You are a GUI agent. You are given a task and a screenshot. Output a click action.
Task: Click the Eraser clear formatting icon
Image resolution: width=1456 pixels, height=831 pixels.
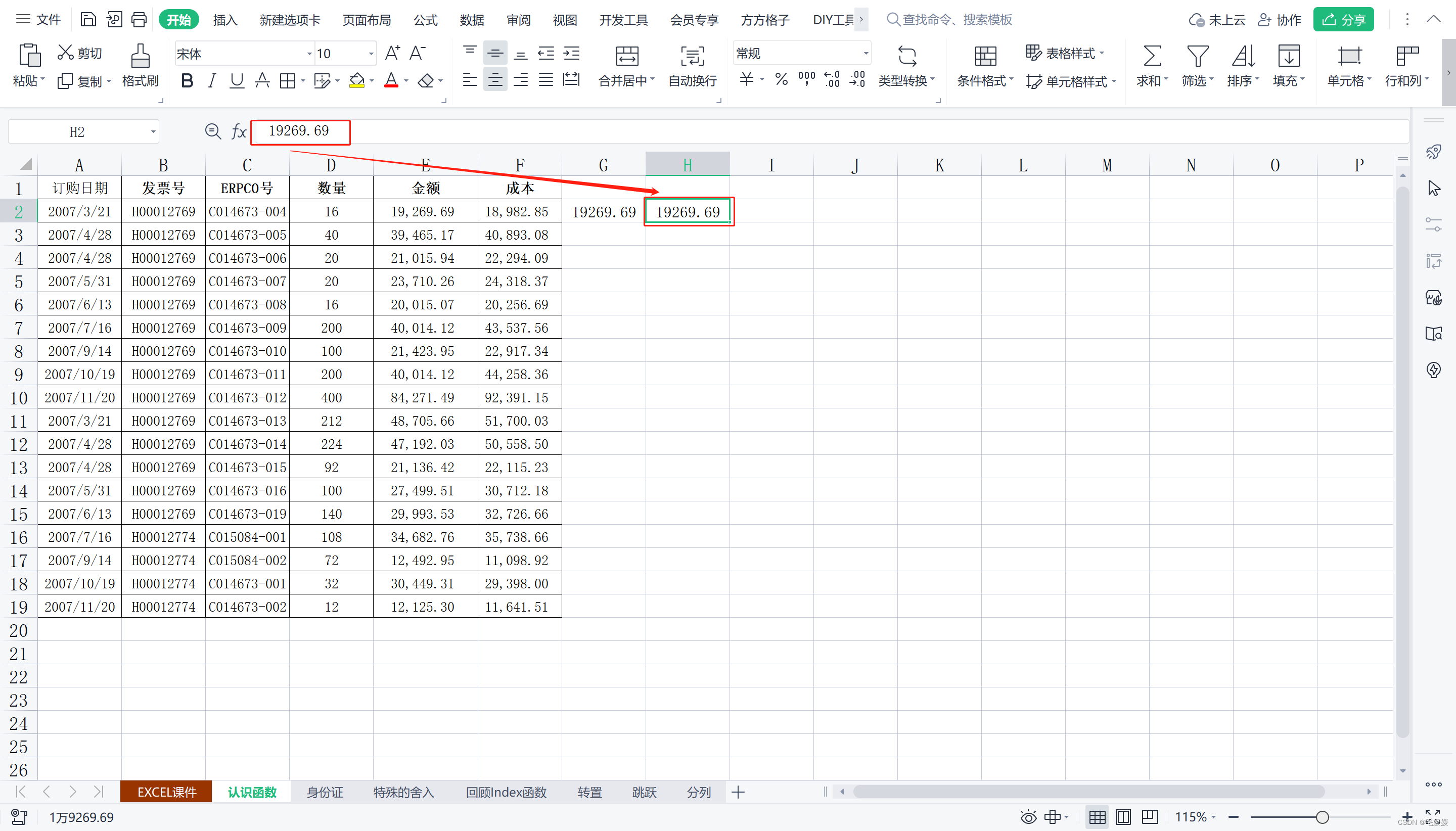426,80
